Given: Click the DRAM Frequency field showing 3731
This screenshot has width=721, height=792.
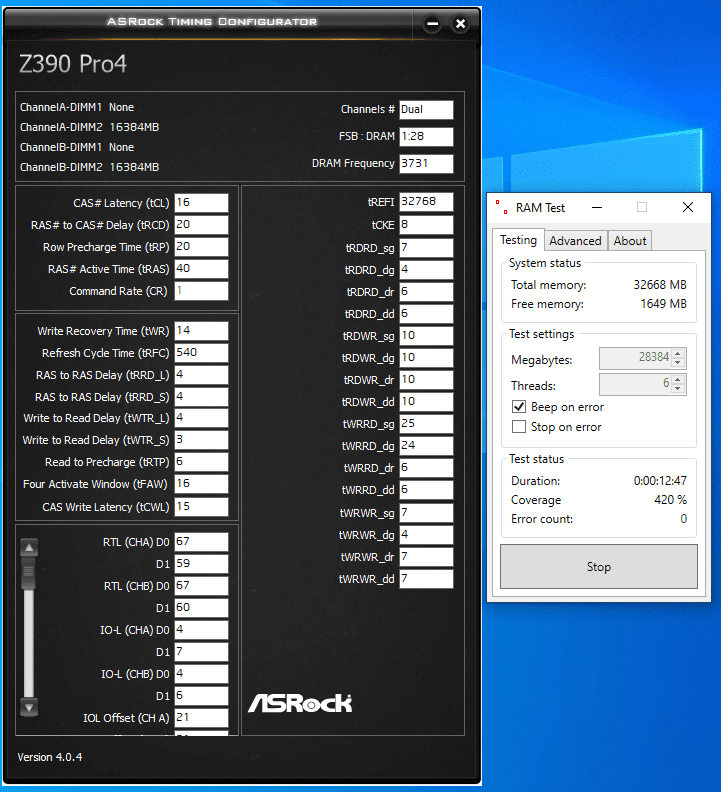Looking at the screenshot, I should coord(426,164).
